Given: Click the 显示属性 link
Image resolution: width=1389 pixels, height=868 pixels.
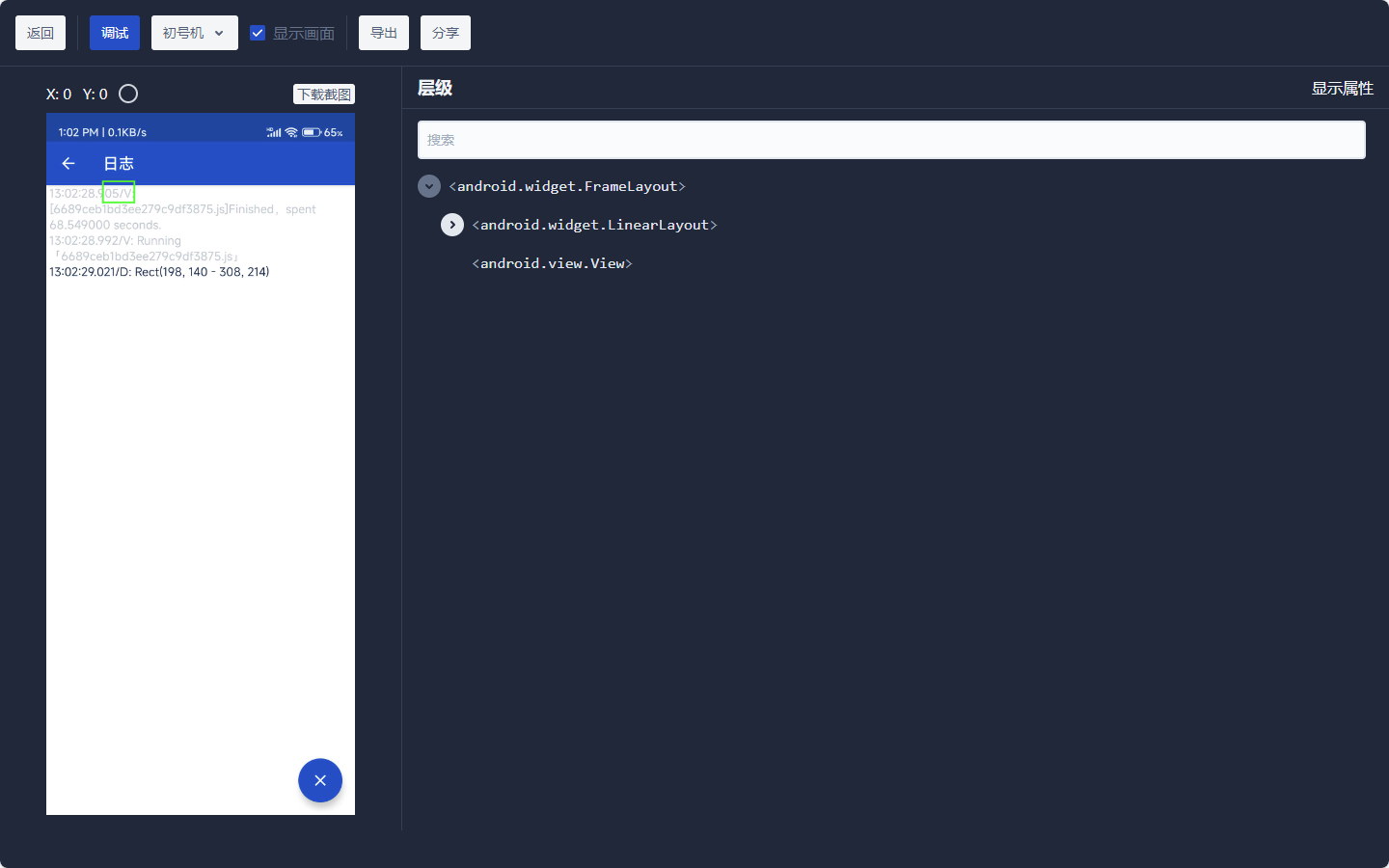Looking at the screenshot, I should 1342,88.
